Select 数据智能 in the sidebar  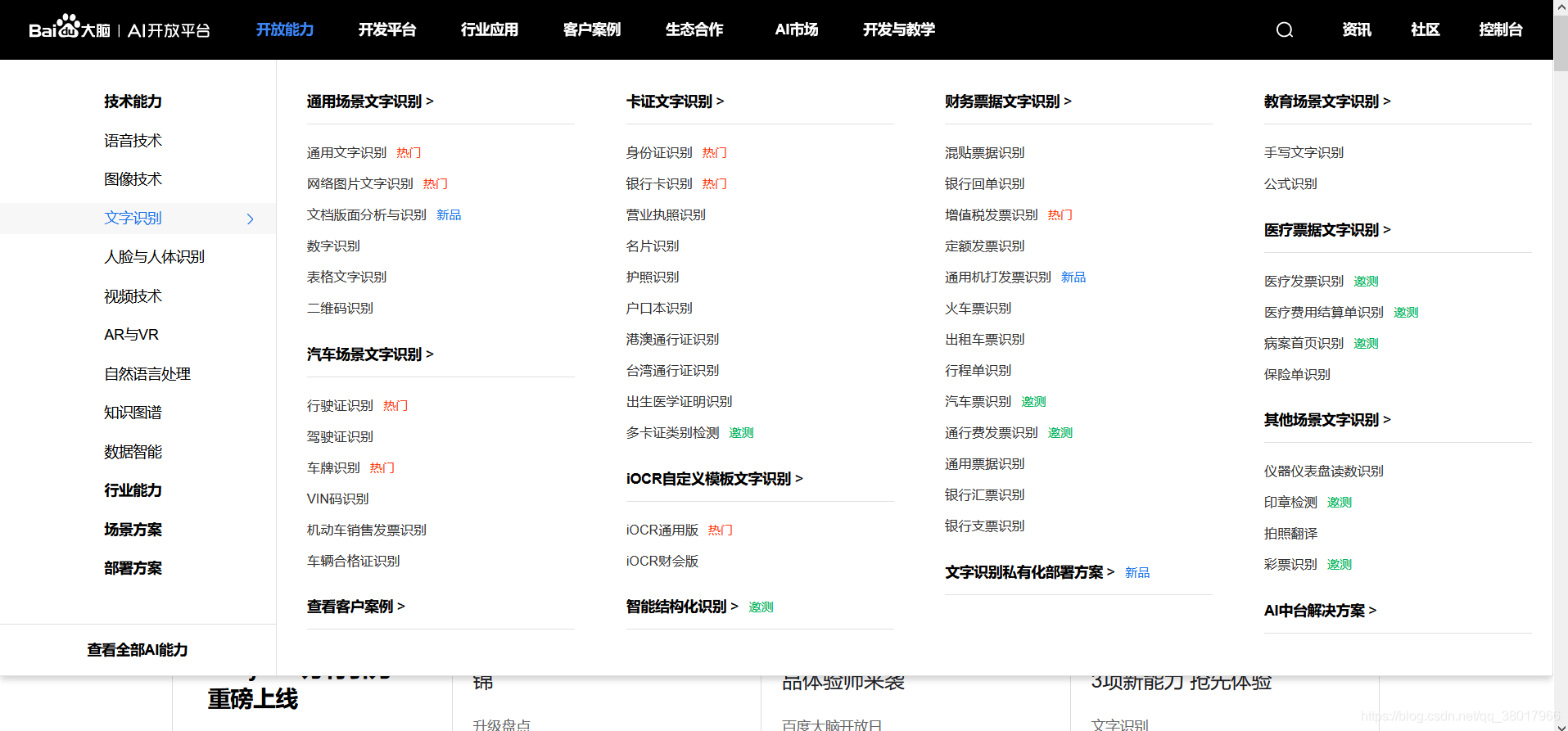(133, 452)
